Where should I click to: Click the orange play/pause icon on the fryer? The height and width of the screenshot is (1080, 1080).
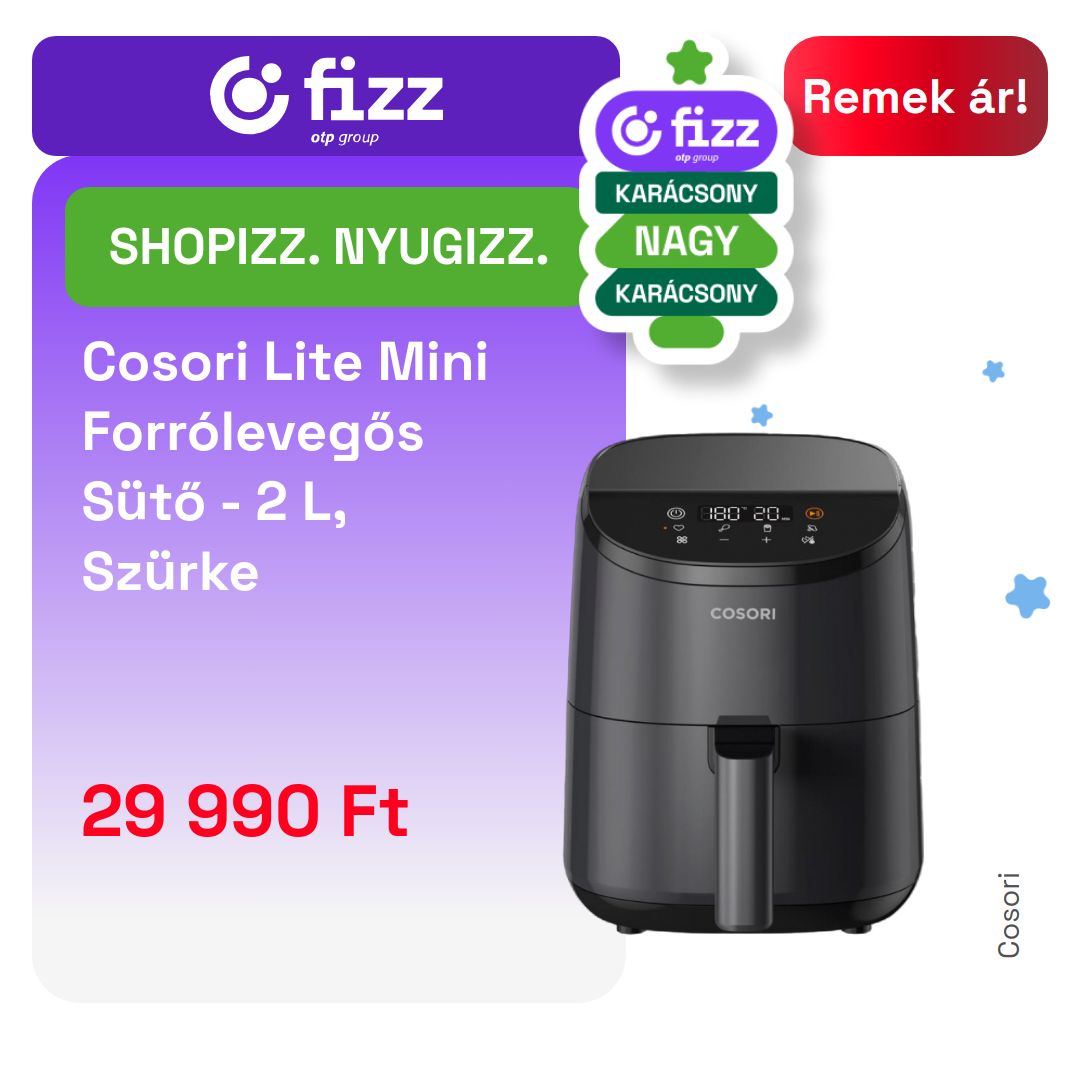click(814, 513)
